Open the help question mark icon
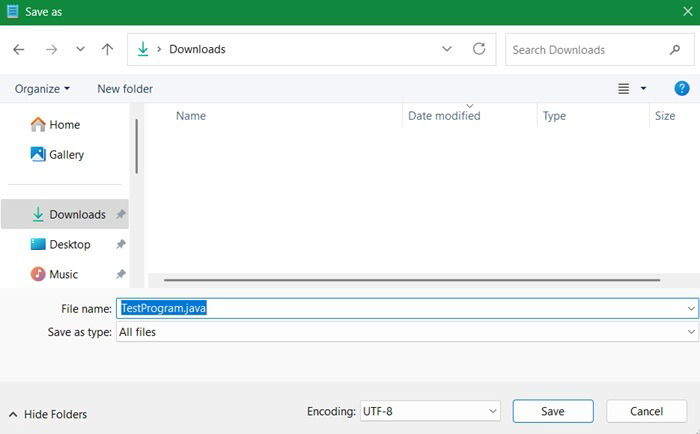This screenshot has width=700, height=434. point(682,88)
